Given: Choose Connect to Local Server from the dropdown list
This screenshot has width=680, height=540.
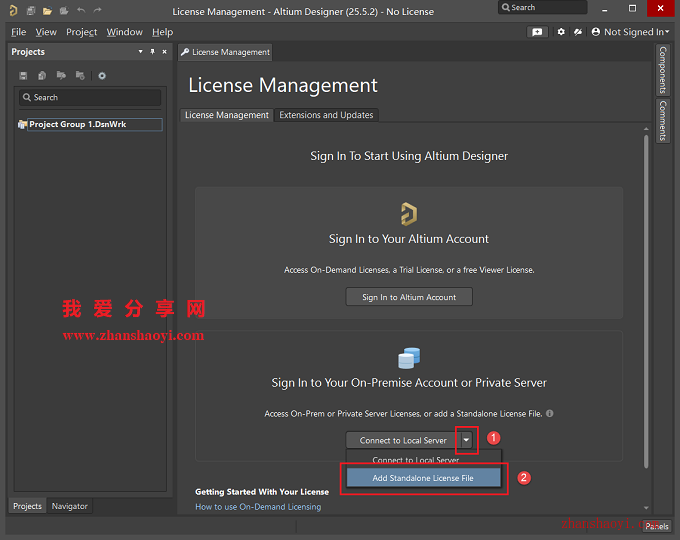Looking at the screenshot, I should pyautogui.click(x=424, y=460).
